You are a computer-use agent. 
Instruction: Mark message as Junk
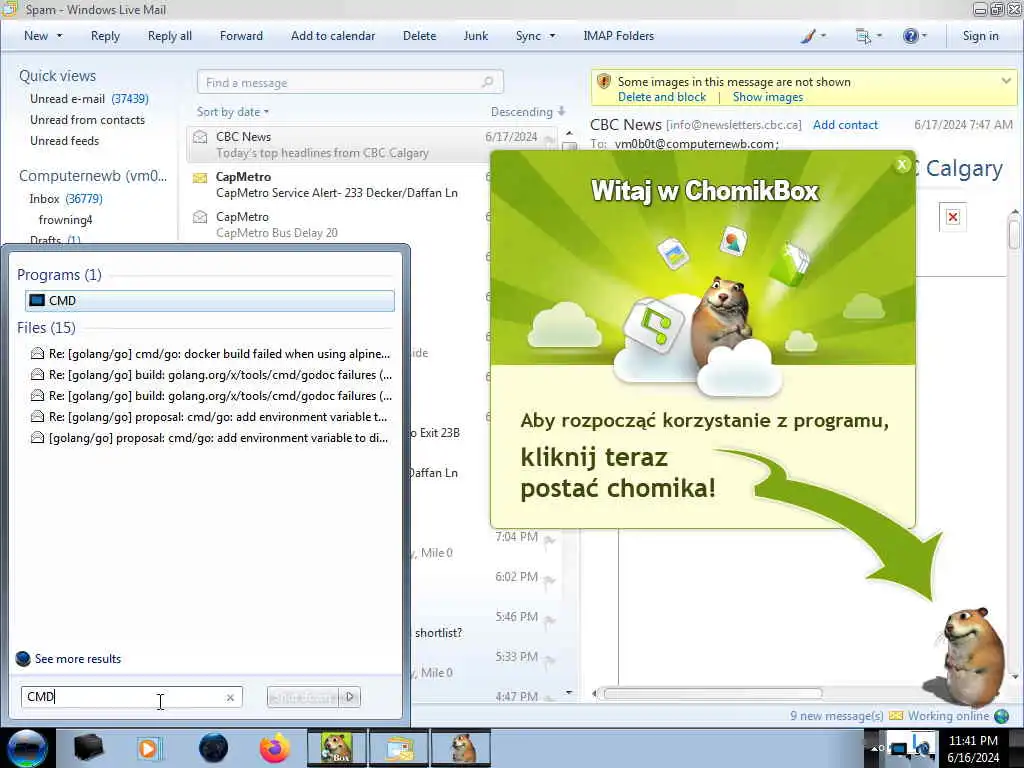pyautogui.click(x=475, y=36)
